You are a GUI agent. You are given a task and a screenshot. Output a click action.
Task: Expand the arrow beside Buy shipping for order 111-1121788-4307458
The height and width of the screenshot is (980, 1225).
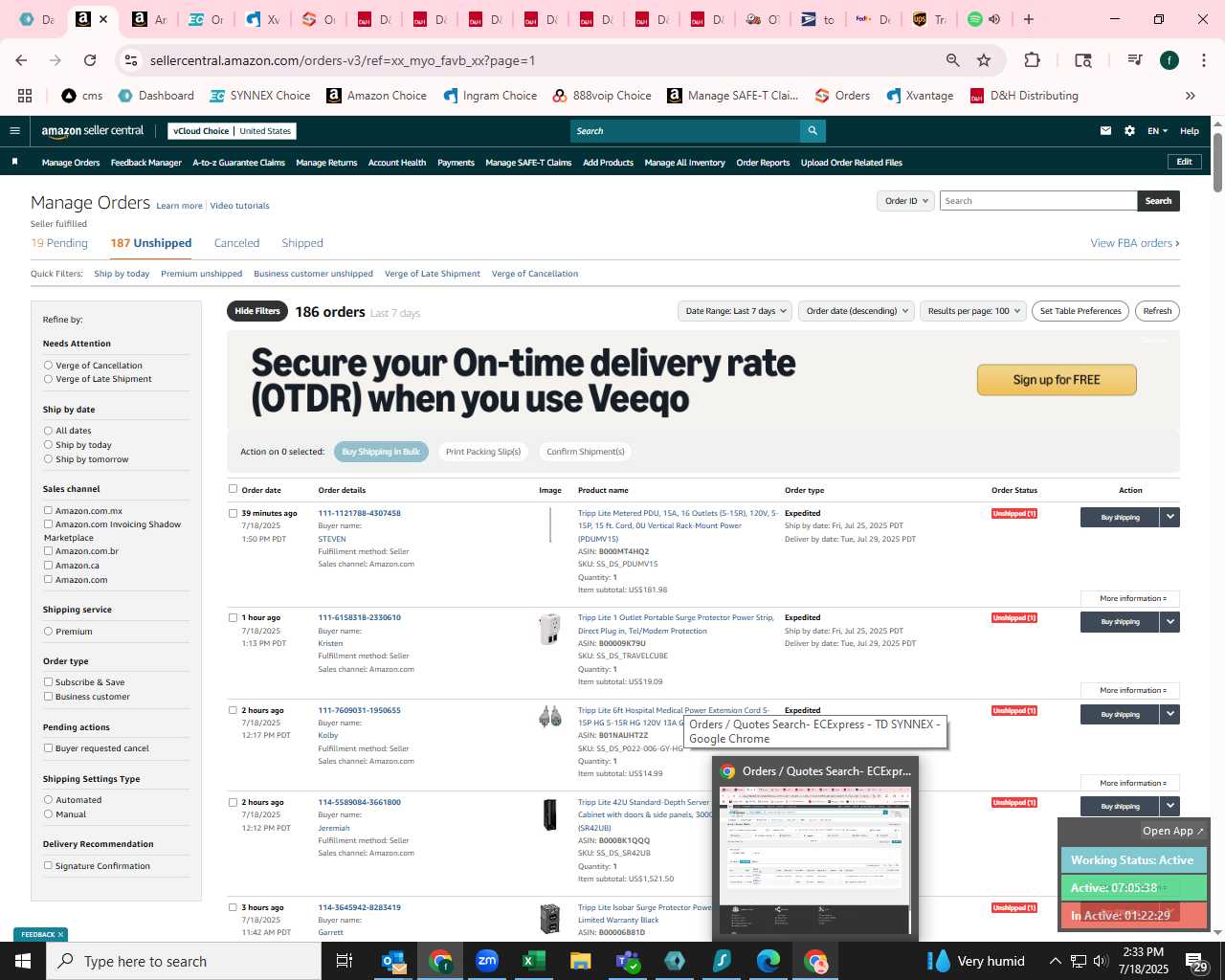1169,517
